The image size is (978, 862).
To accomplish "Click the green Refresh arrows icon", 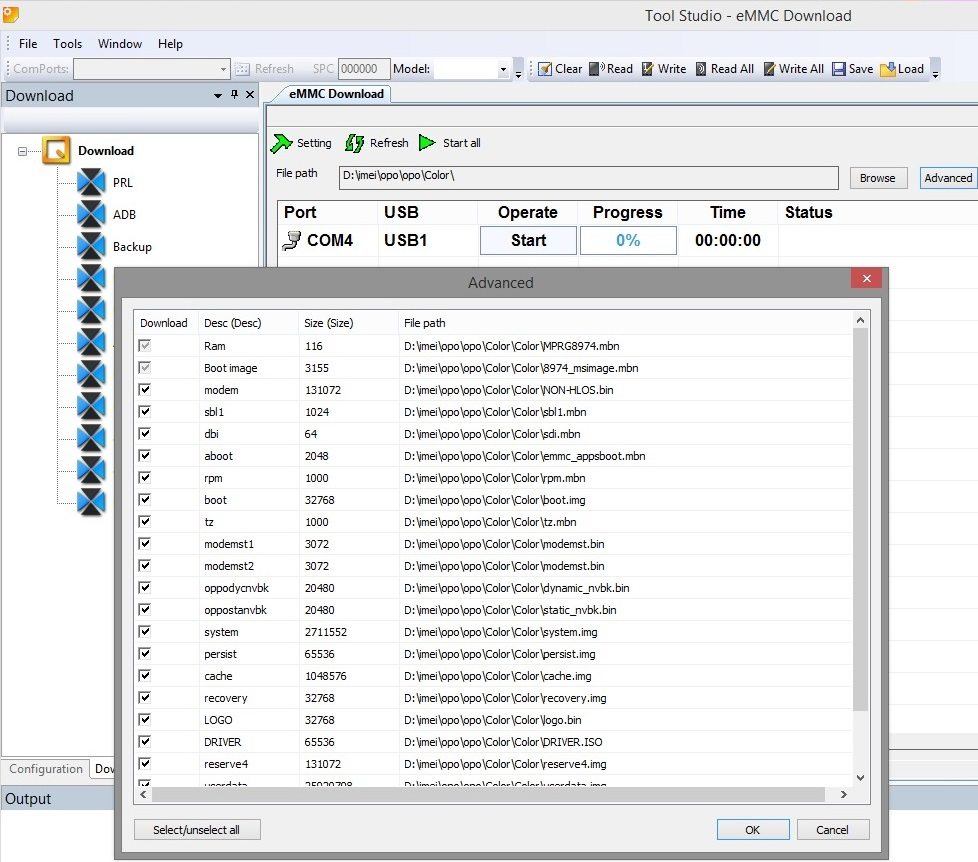I will click(354, 143).
